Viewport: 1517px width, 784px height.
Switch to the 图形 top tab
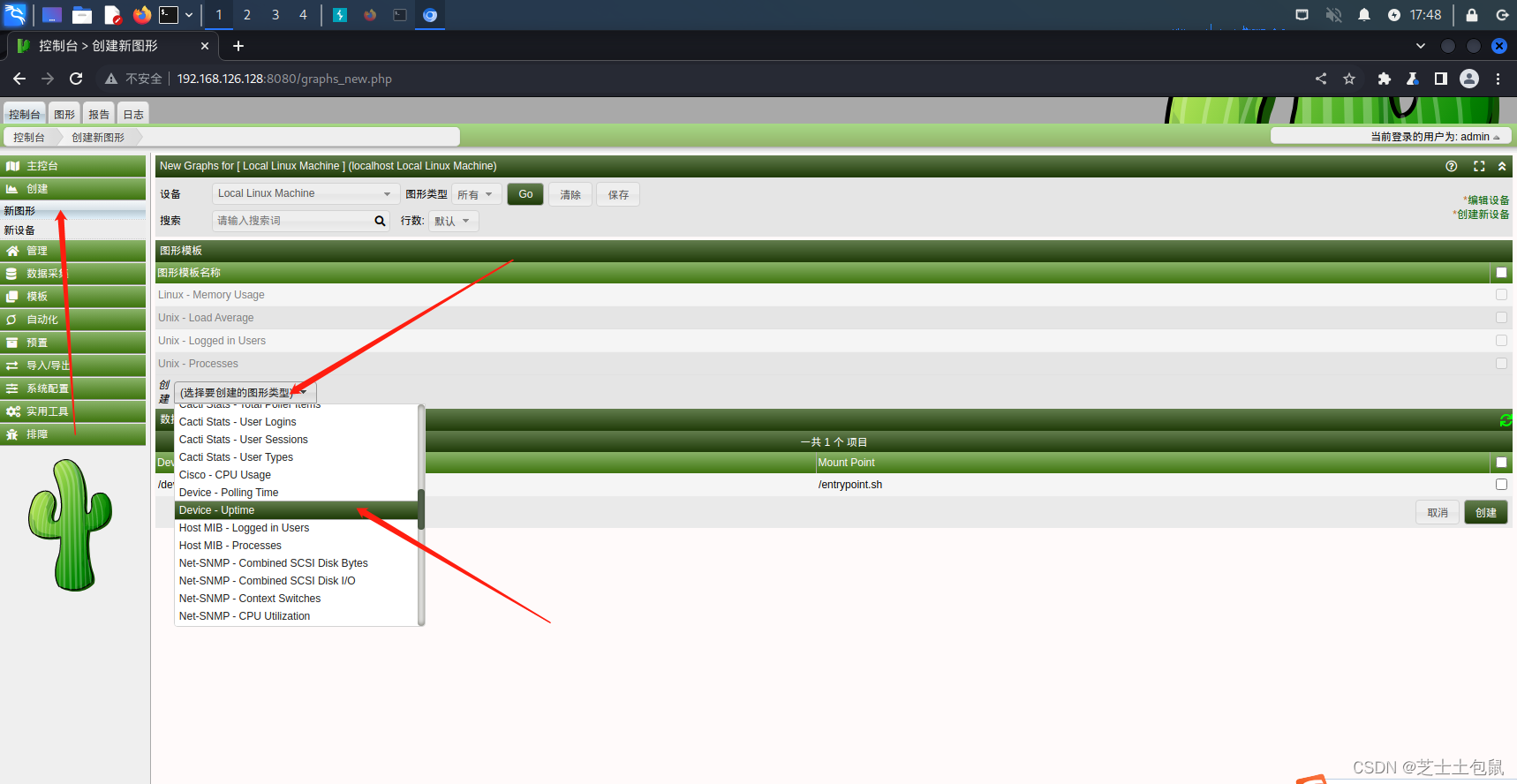(64, 114)
